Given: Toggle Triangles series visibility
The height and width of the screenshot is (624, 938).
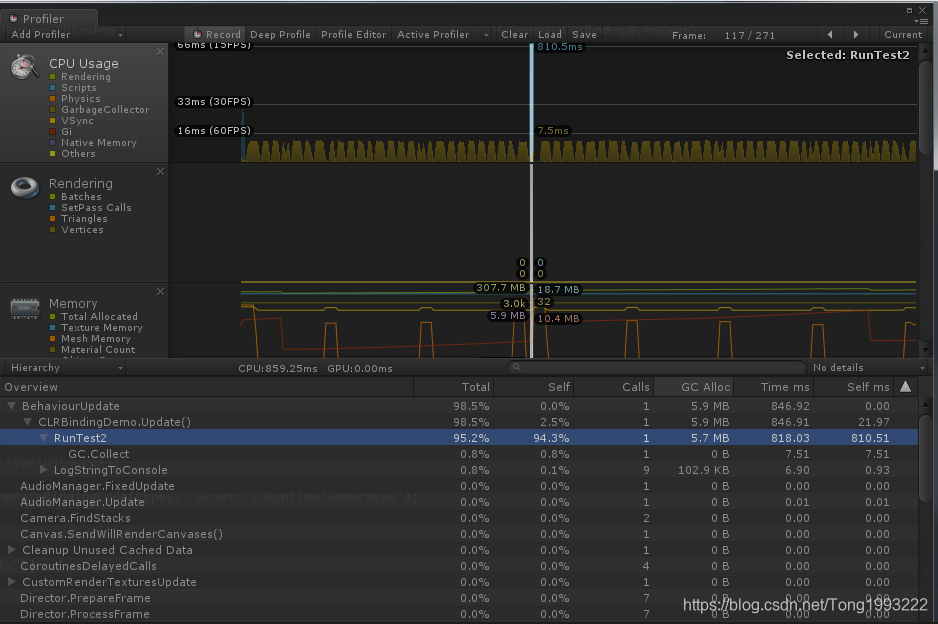Looking at the screenshot, I should click(53, 219).
